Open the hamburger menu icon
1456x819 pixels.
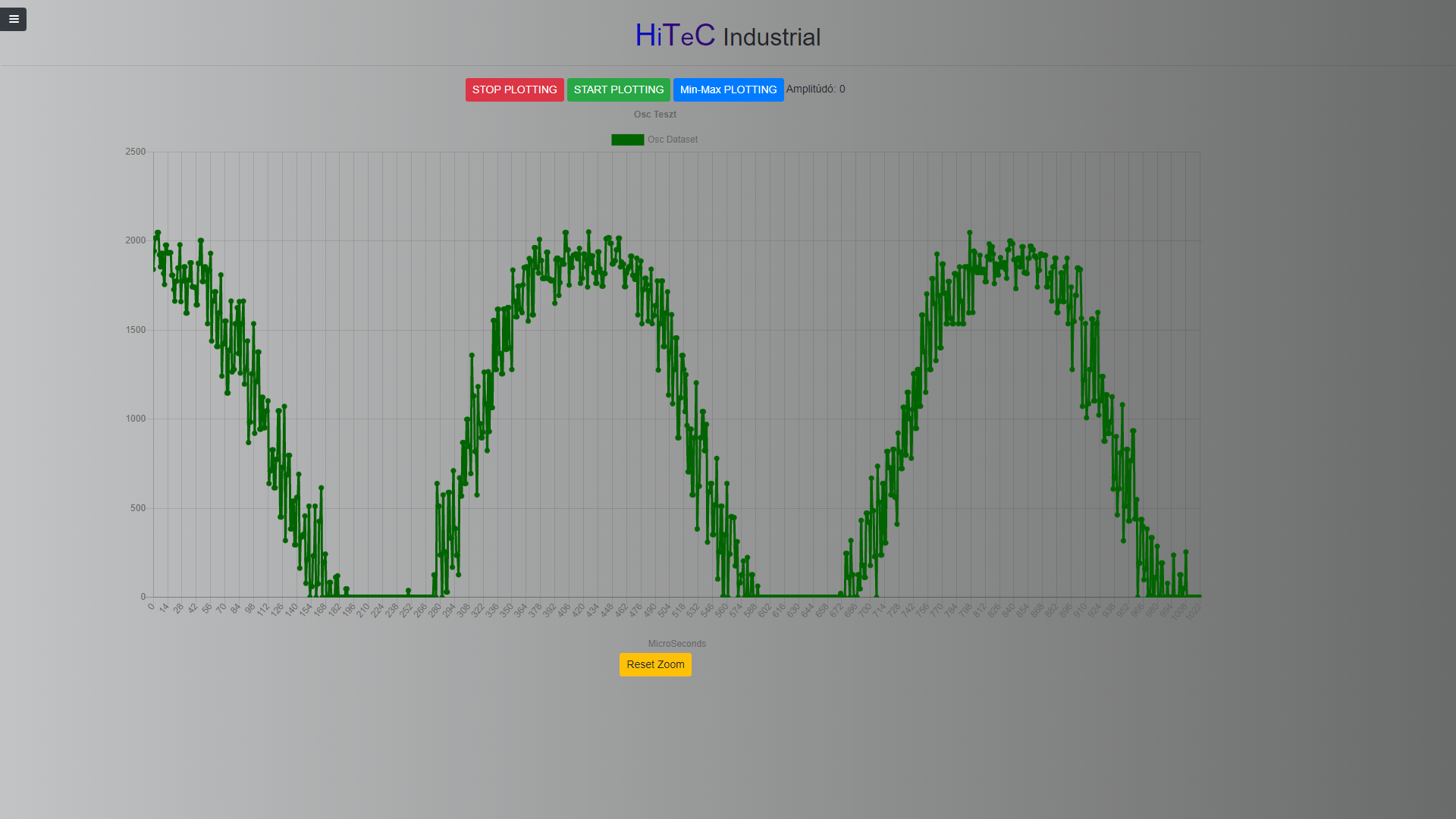(x=13, y=19)
